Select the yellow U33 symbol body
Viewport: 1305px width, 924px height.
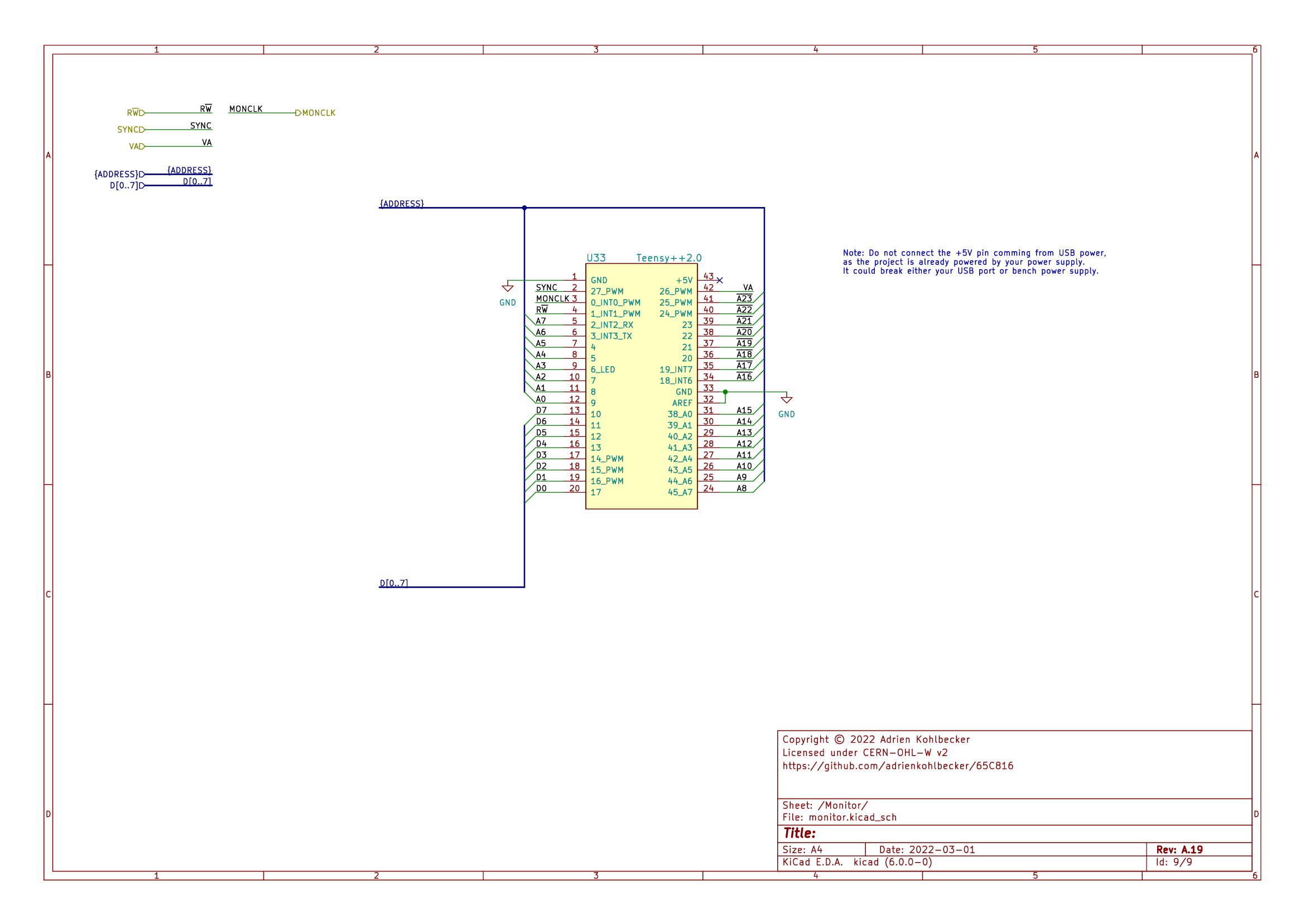coord(641,386)
